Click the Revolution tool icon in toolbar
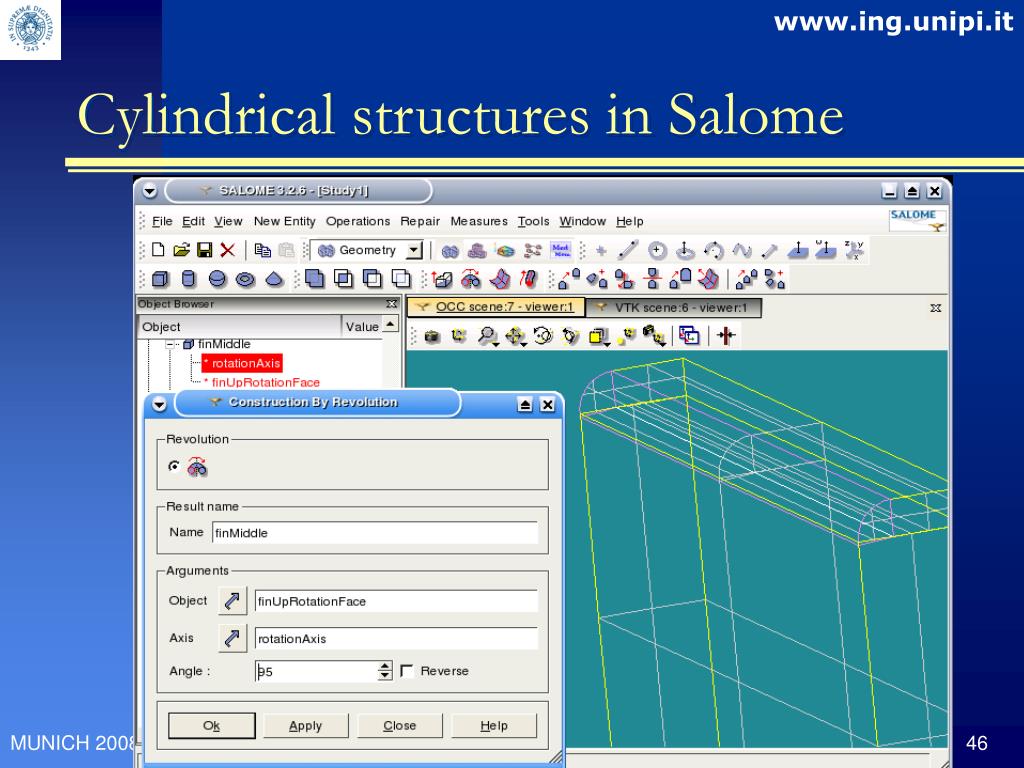The image size is (1024, 768). pos(471,280)
